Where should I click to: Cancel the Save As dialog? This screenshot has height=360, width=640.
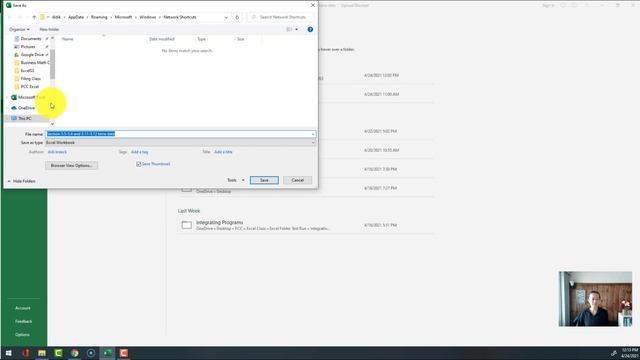pos(298,180)
